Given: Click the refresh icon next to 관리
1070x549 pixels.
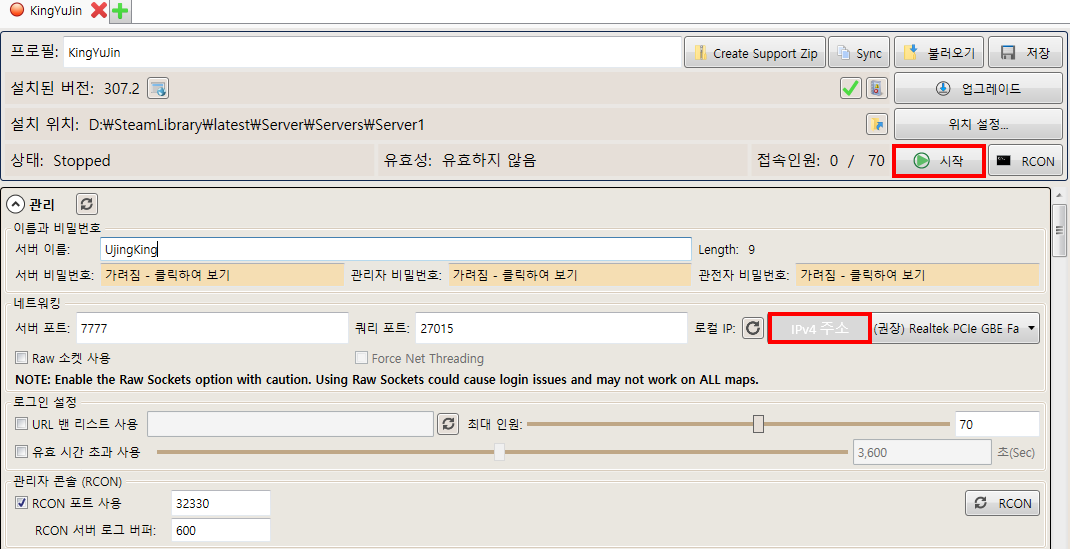Looking at the screenshot, I should (x=87, y=203).
